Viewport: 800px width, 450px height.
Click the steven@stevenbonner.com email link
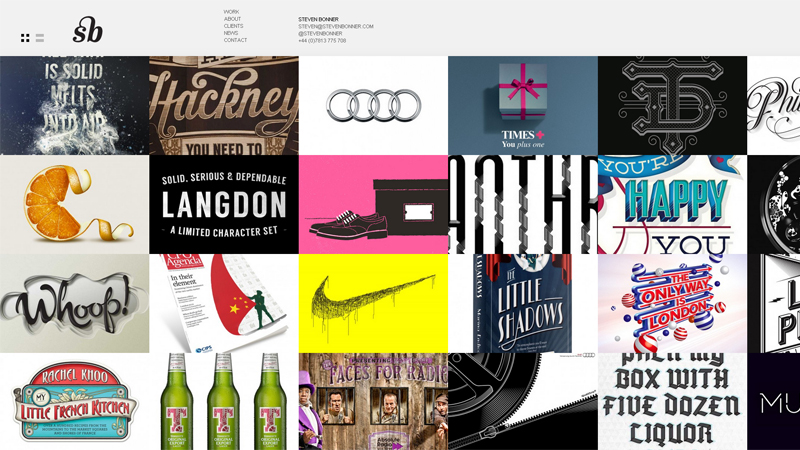[x=336, y=27]
